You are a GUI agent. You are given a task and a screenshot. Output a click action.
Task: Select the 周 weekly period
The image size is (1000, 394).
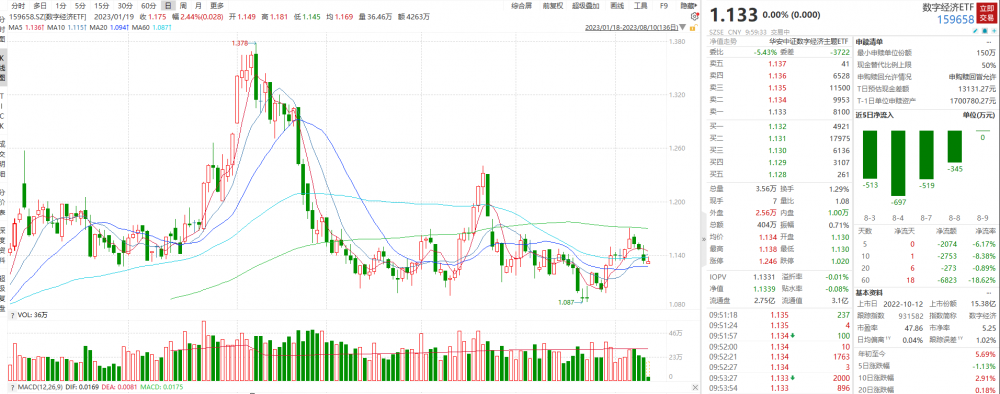pos(182,5)
